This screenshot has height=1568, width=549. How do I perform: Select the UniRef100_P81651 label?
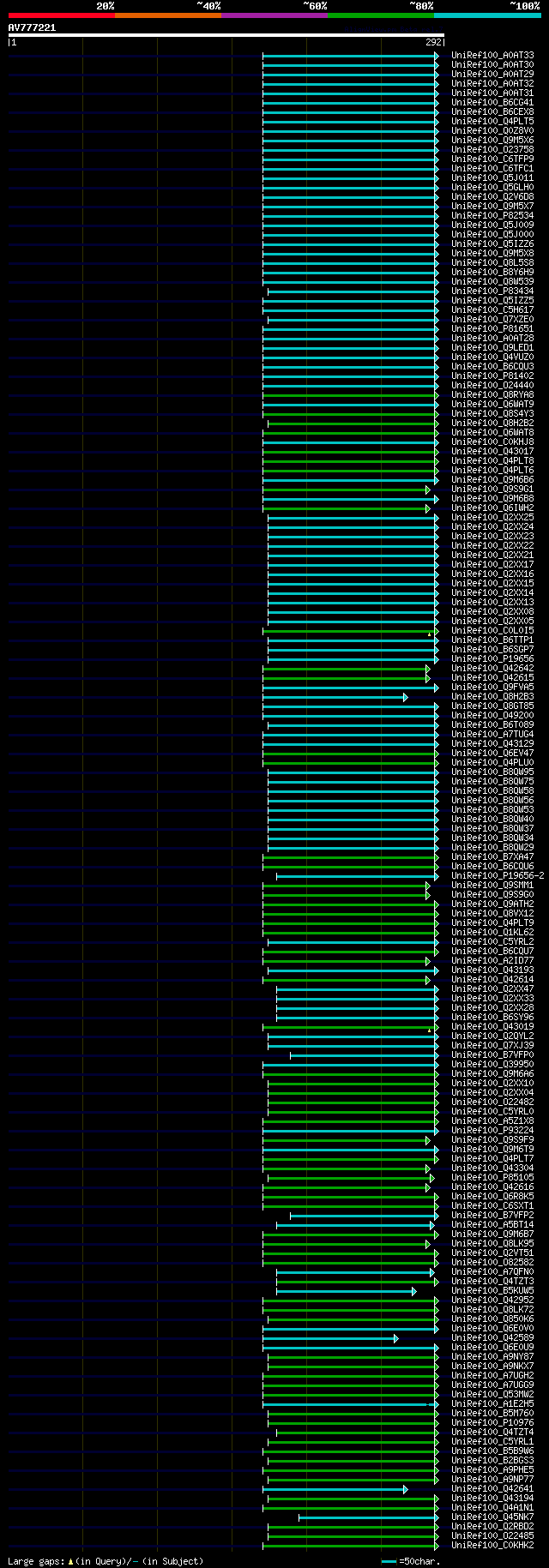(492, 329)
